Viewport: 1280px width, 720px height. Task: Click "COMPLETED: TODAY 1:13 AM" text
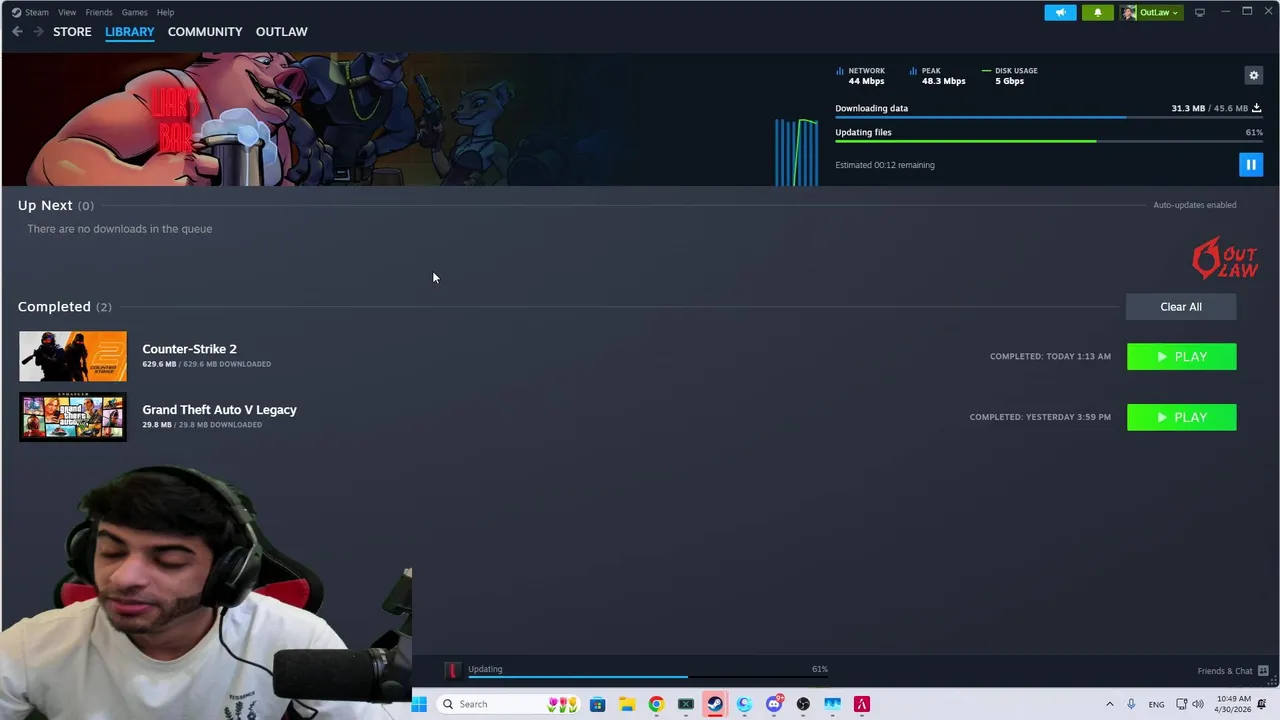tap(1050, 357)
